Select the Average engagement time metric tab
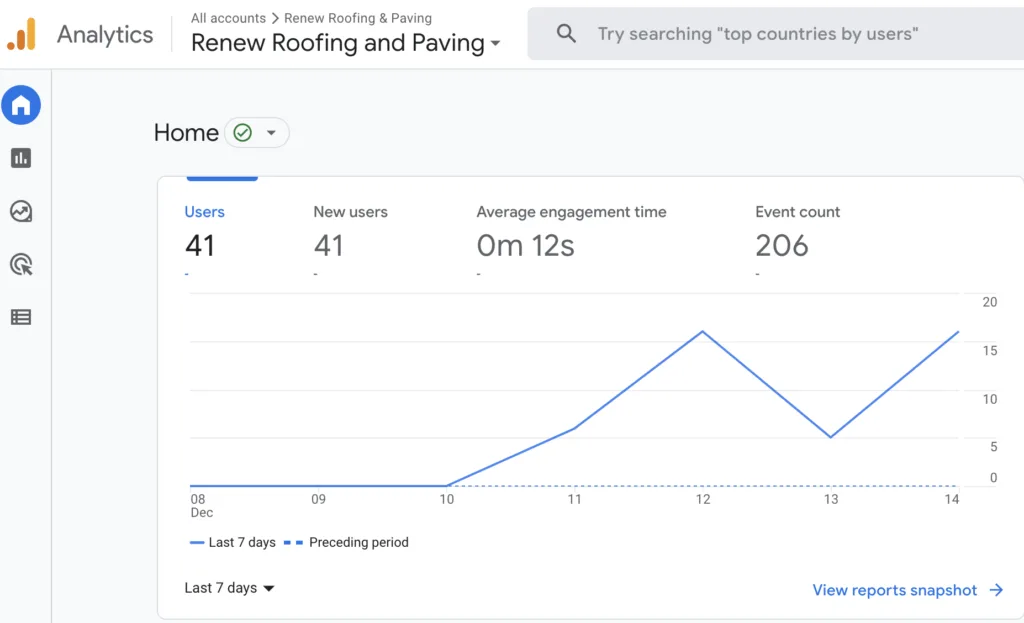The width and height of the screenshot is (1024, 623). pyautogui.click(x=571, y=233)
